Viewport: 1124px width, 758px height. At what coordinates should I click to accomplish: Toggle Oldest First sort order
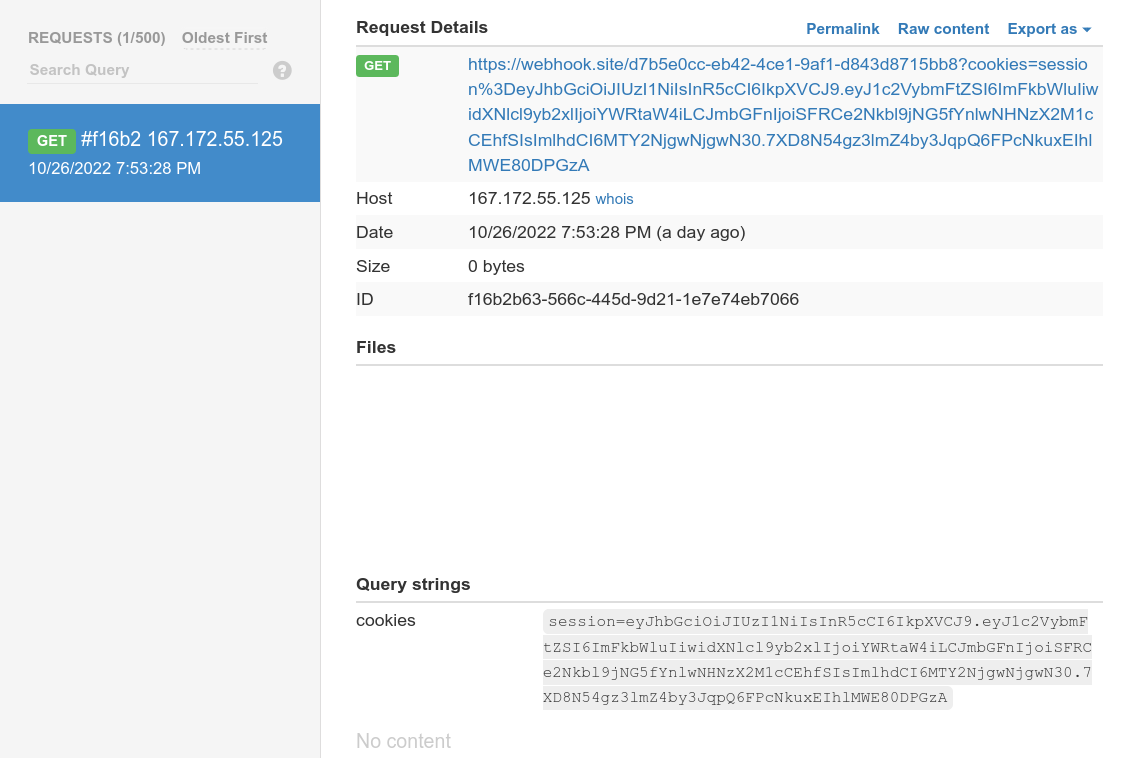pos(224,38)
